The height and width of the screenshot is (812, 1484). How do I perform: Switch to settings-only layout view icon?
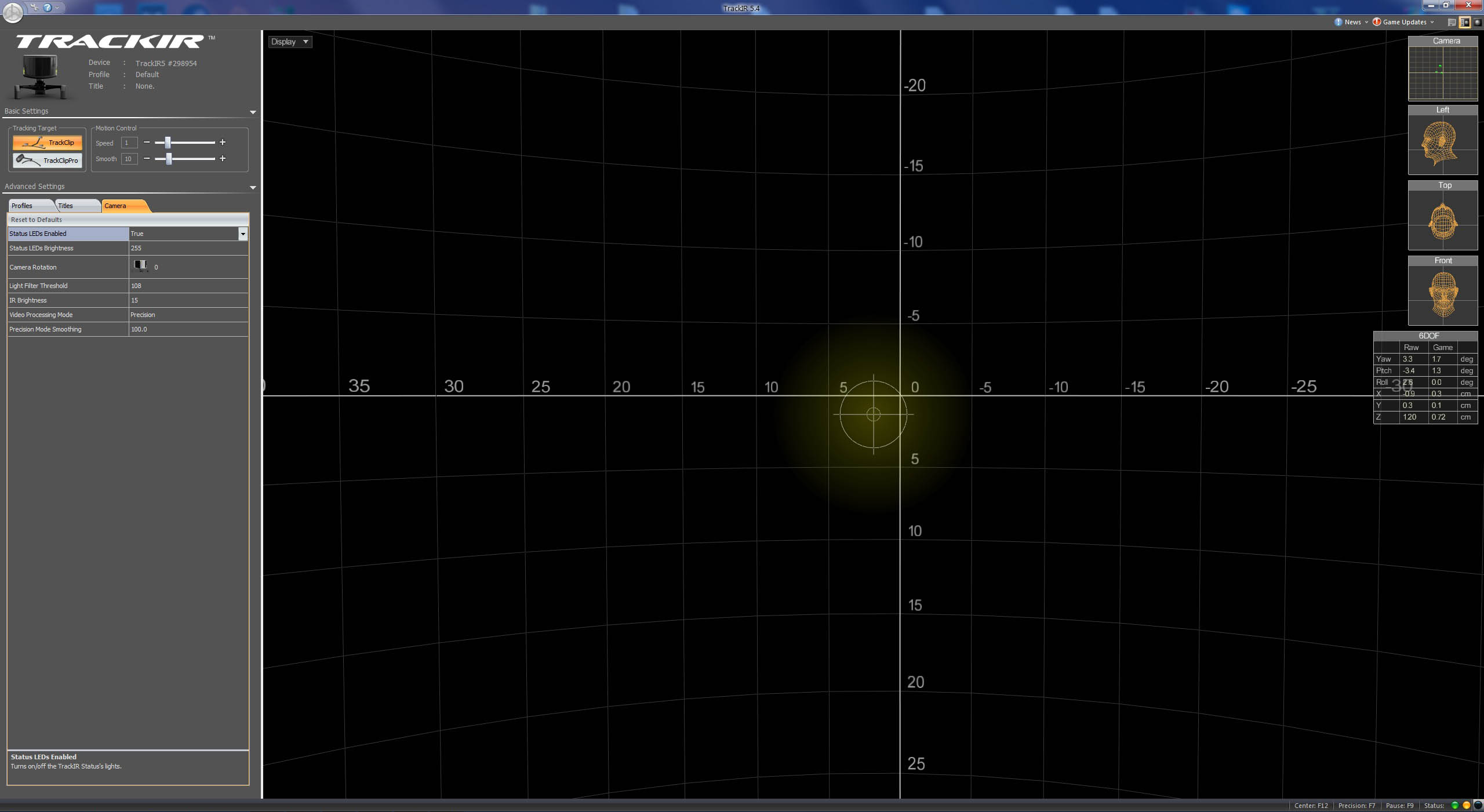tap(1452, 22)
